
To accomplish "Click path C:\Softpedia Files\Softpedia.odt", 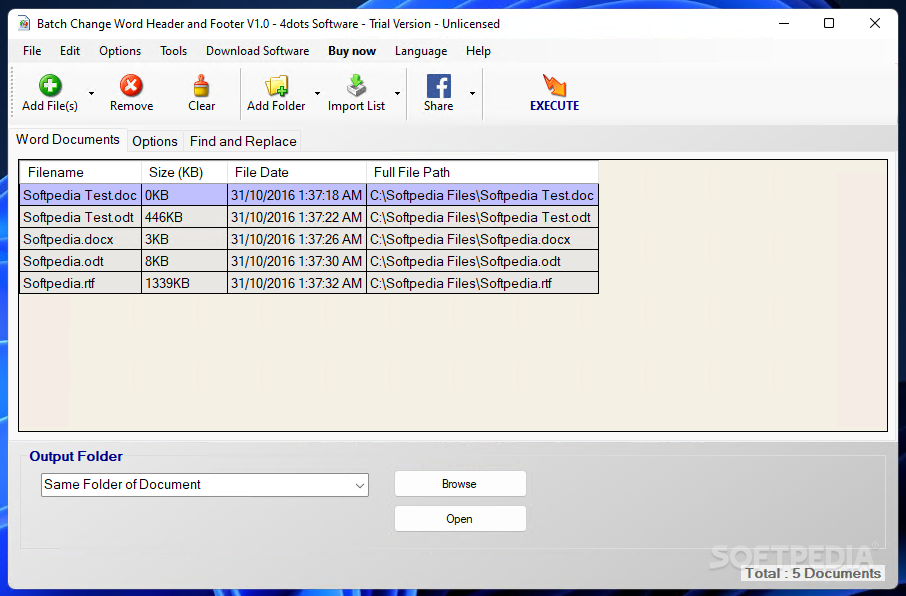I will [x=482, y=261].
